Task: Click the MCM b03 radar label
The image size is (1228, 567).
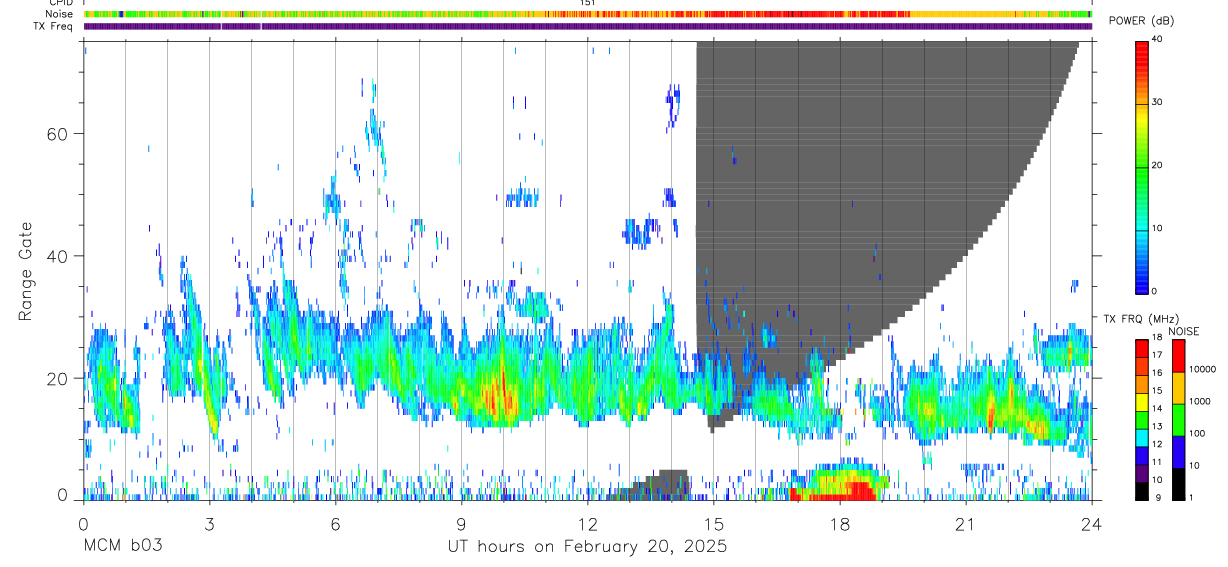Action: click(x=121, y=546)
